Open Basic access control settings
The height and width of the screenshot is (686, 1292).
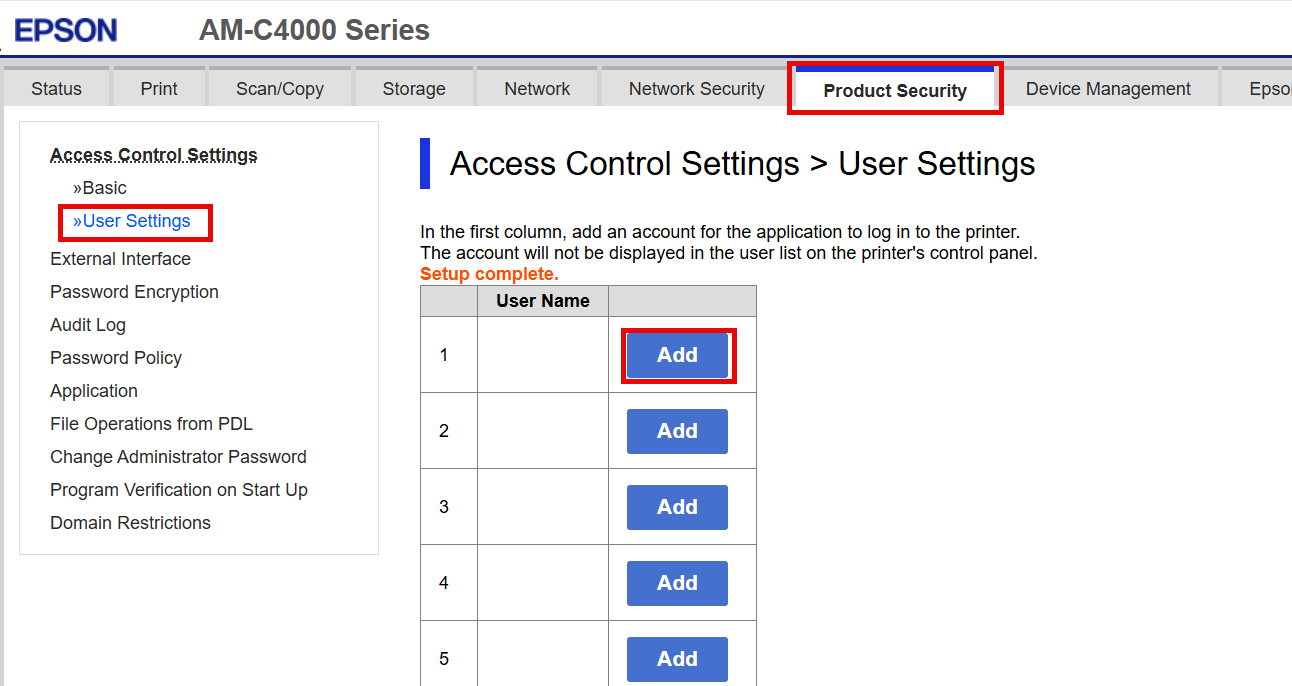click(100, 188)
